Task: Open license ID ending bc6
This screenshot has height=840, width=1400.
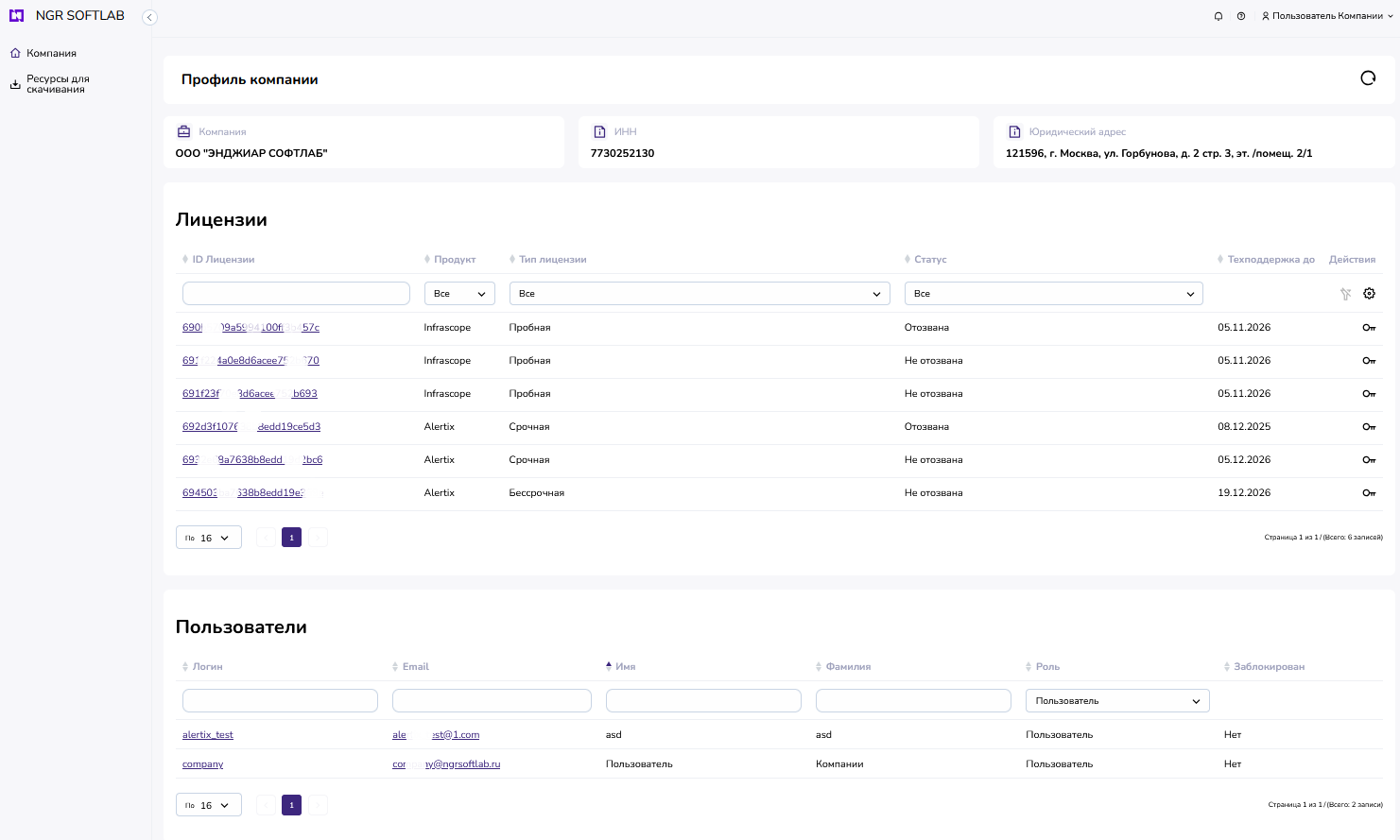Action: [252, 460]
